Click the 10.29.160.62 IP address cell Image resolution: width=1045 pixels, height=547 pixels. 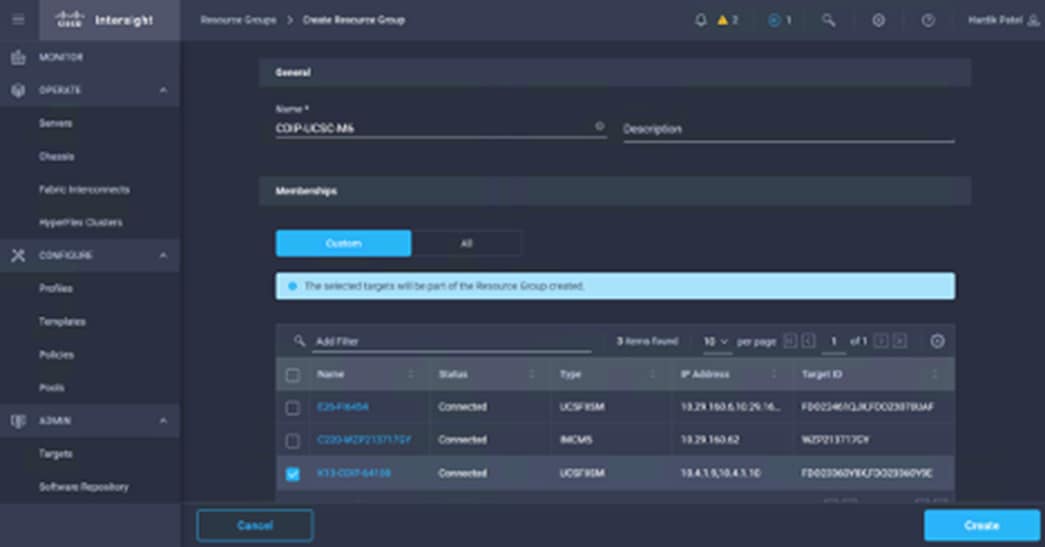pos(710,440)
